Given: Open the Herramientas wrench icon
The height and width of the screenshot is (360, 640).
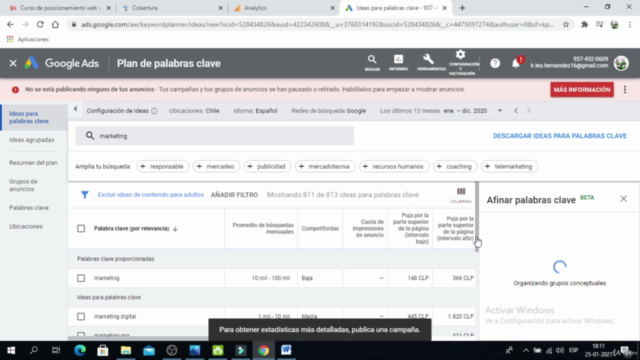Looking at the screenshot, I should [x=430, y=63].
